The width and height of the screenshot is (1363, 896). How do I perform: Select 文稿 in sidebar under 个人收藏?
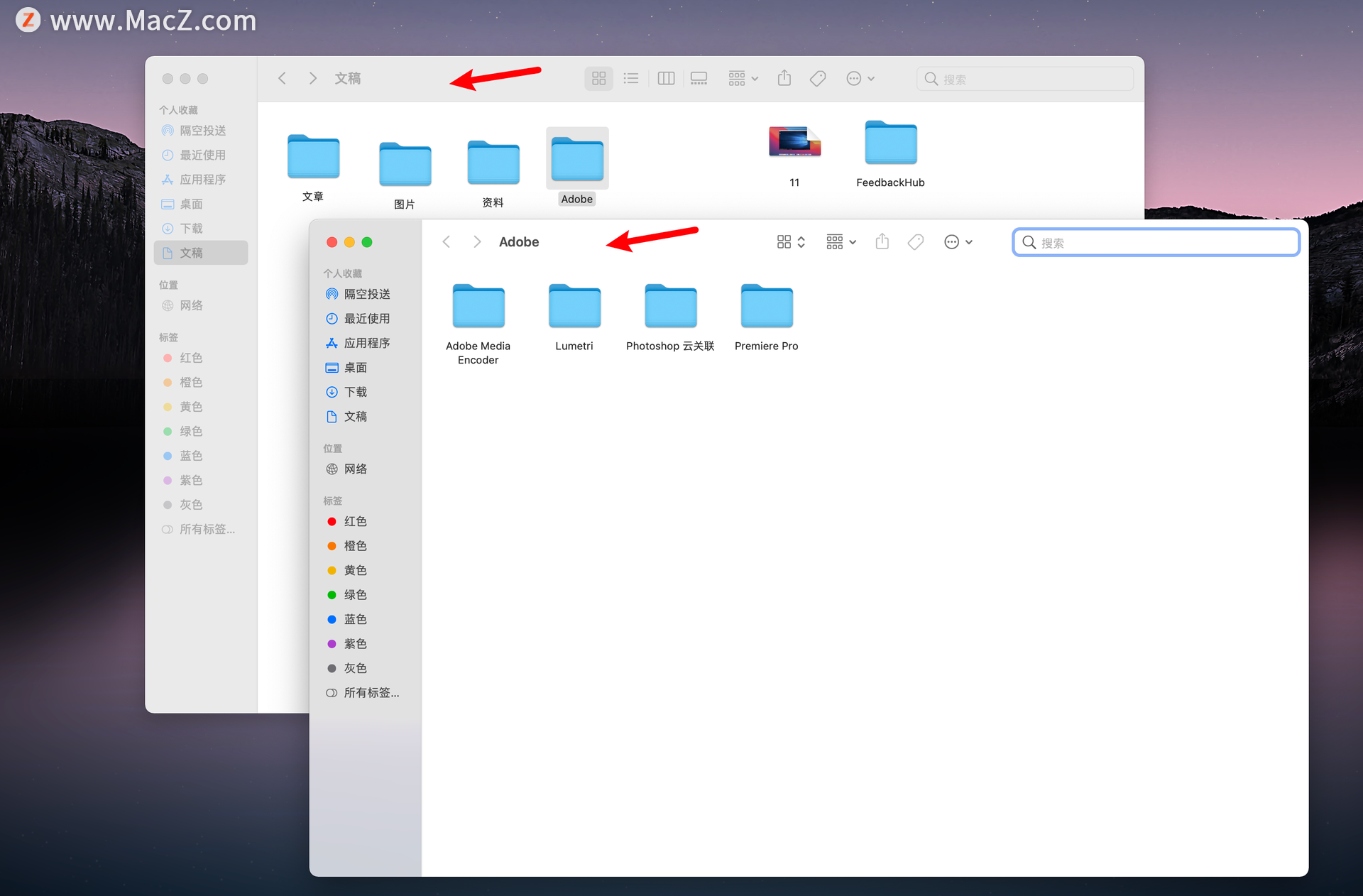point(192,252)
